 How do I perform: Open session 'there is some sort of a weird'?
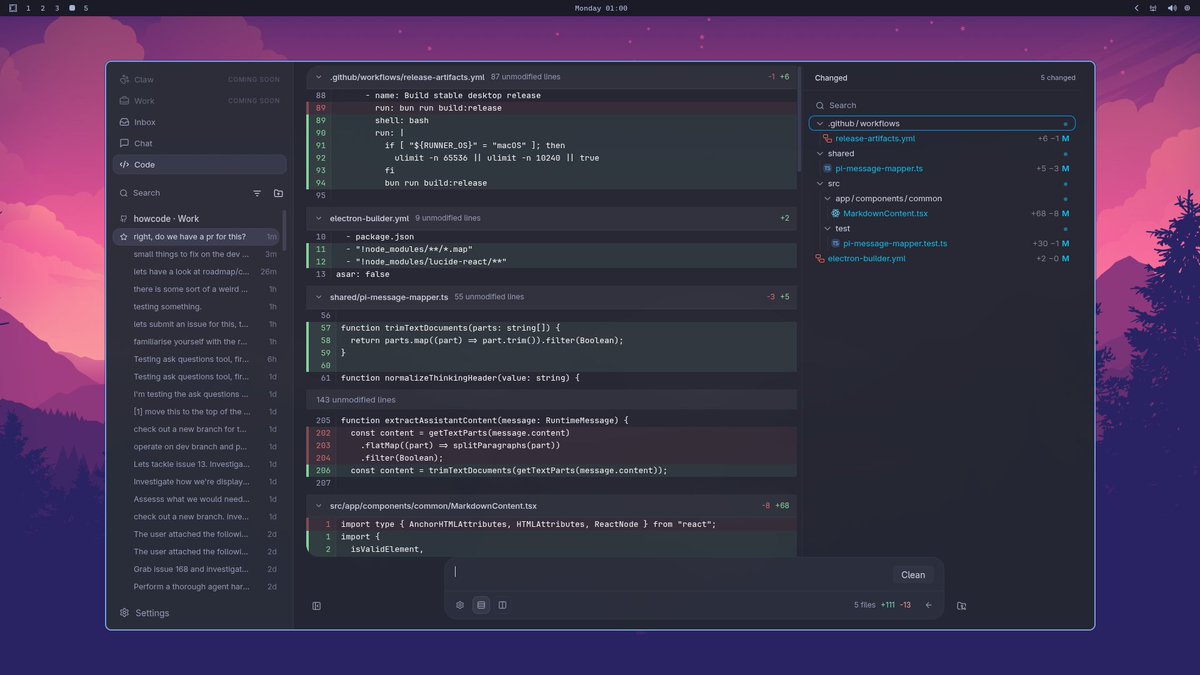[198, 289]
